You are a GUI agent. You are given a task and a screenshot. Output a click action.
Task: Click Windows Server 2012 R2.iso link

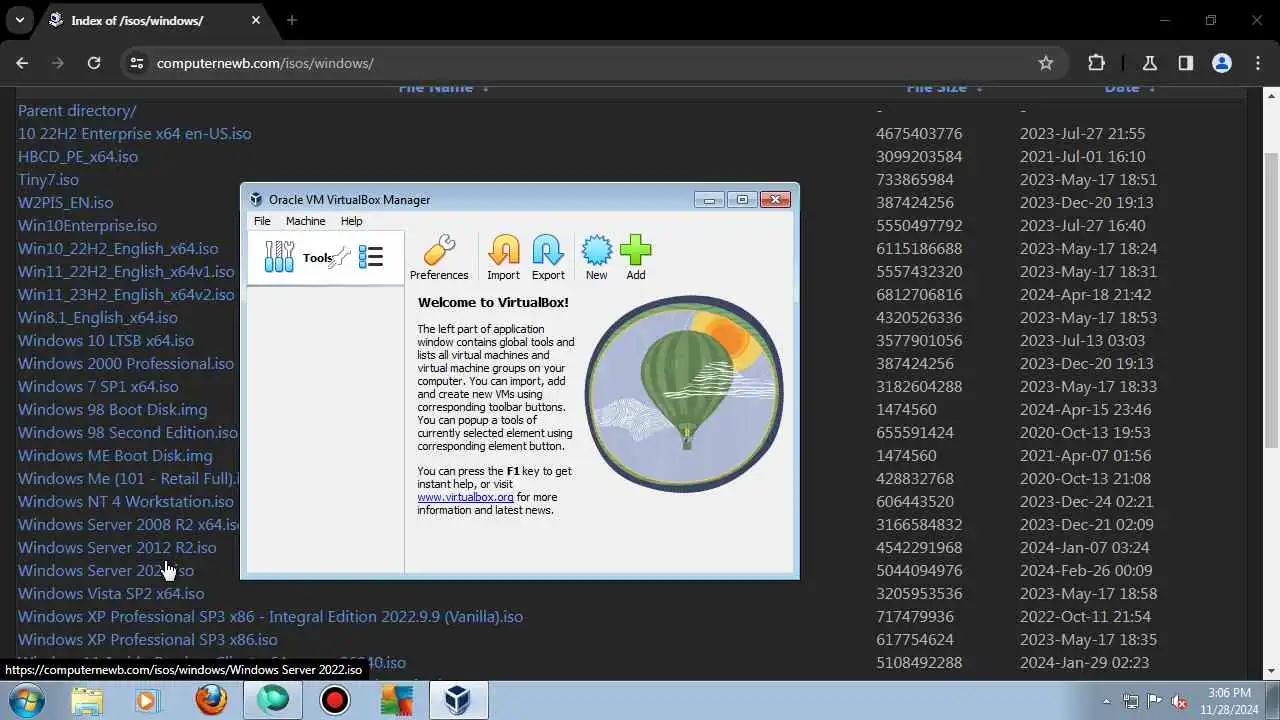point(117,548)
